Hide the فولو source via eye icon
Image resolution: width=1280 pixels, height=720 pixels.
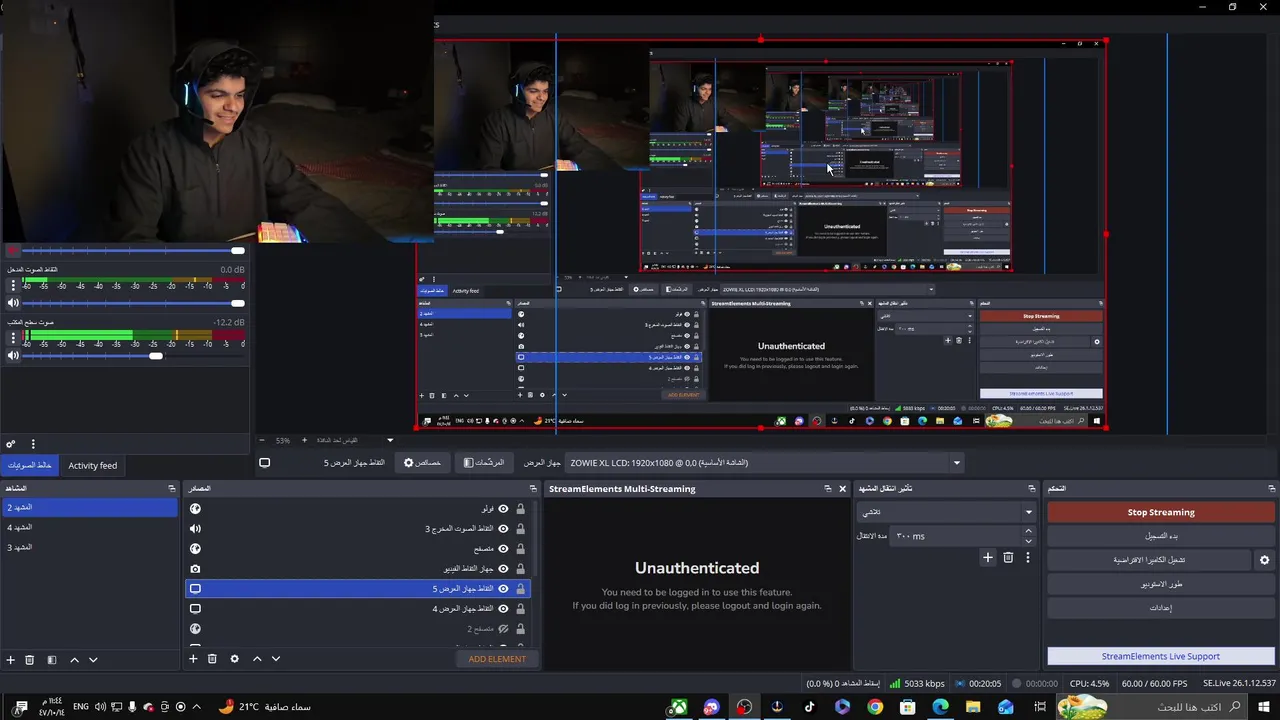pos(503,509)
